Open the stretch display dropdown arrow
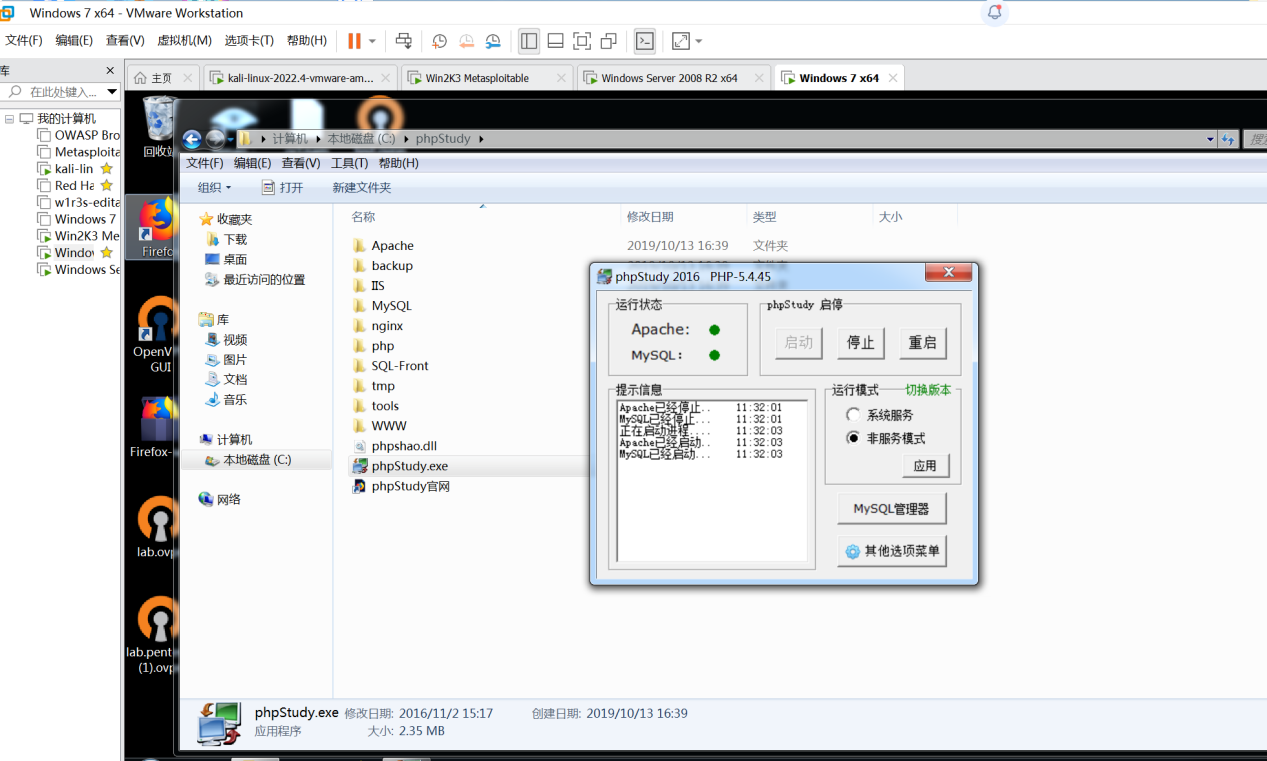The image size is (1267, 761). pos(698,41)
